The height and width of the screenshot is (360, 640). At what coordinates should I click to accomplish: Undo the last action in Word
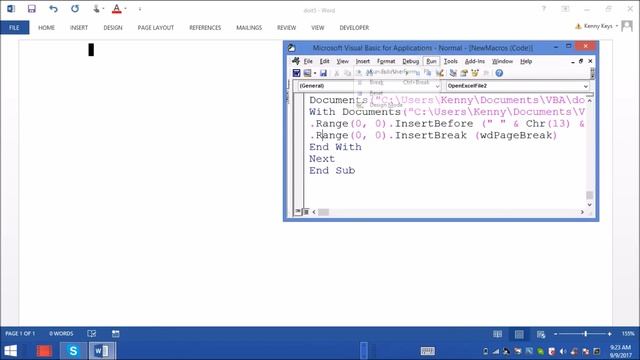(x=53, y=9)
